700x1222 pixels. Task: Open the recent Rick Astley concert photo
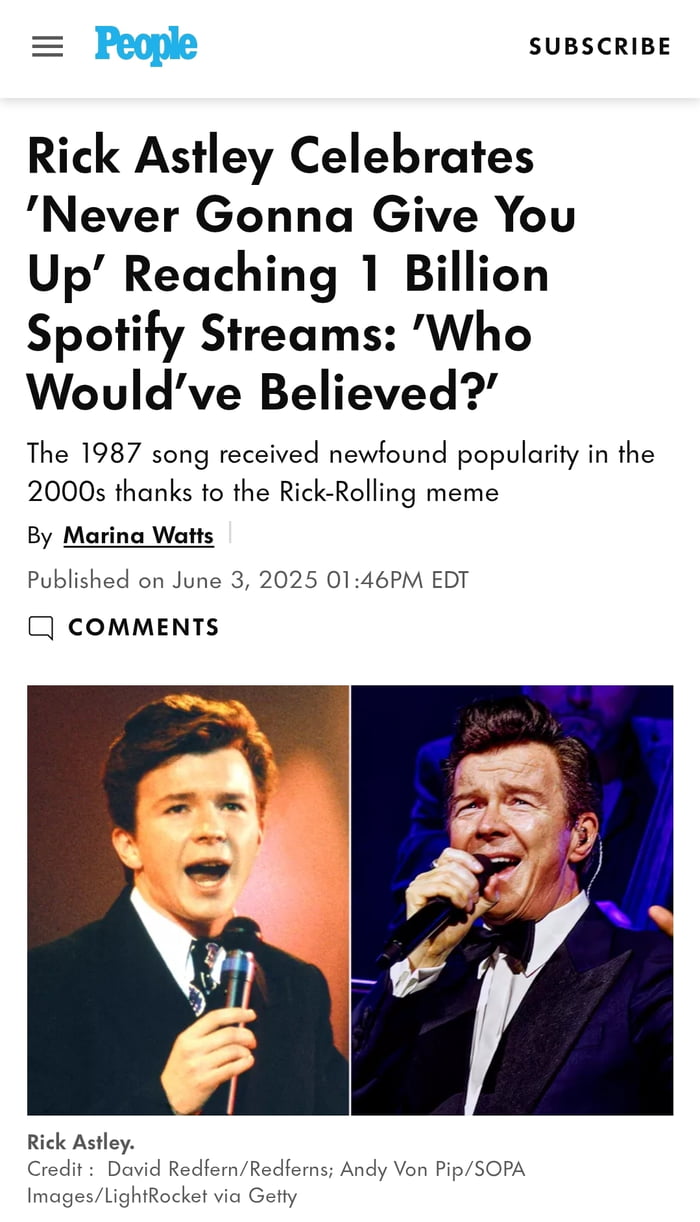pyautogui.click(x=512, y=900)
